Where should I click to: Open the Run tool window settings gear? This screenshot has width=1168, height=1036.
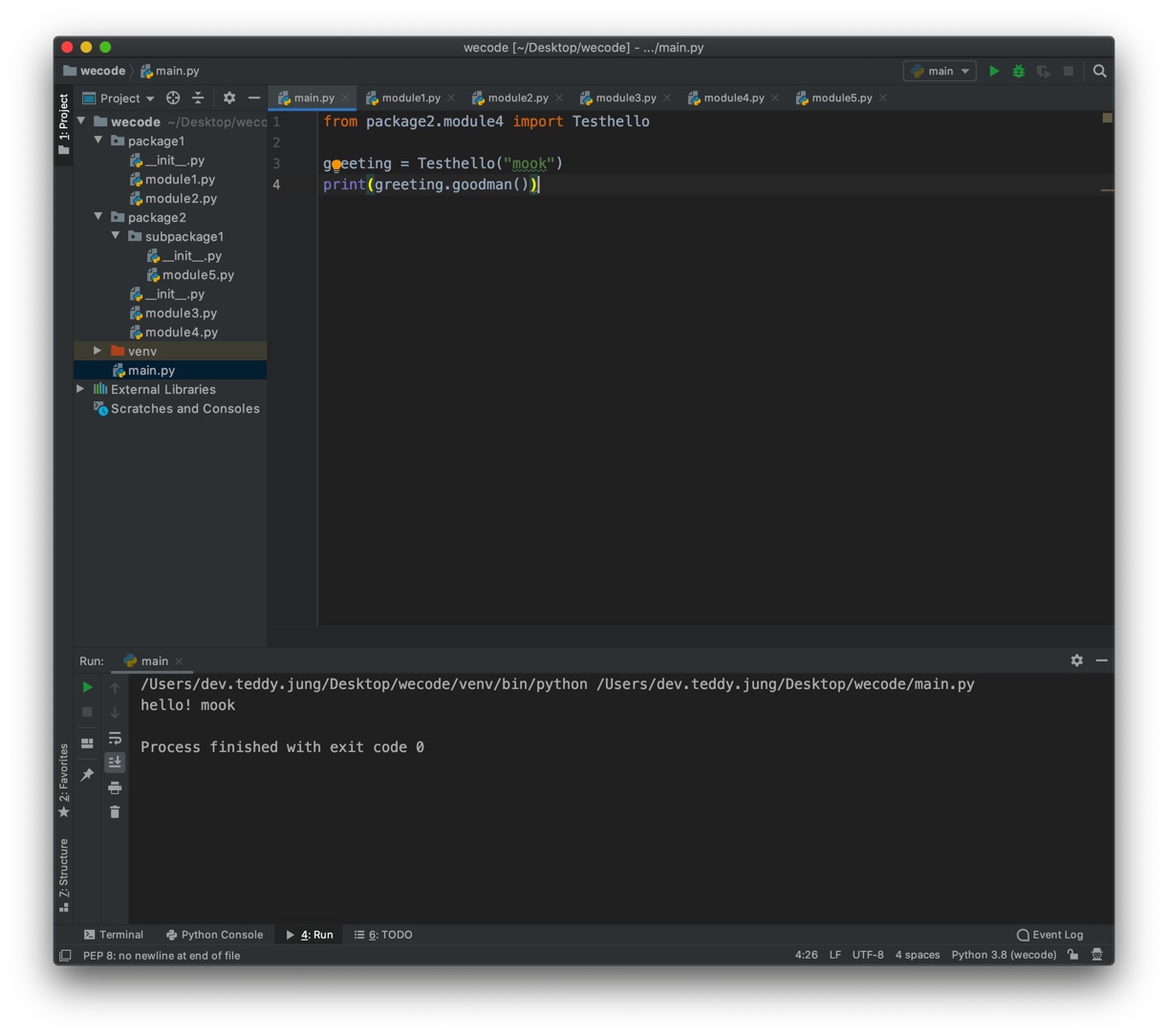[1077, 660]
